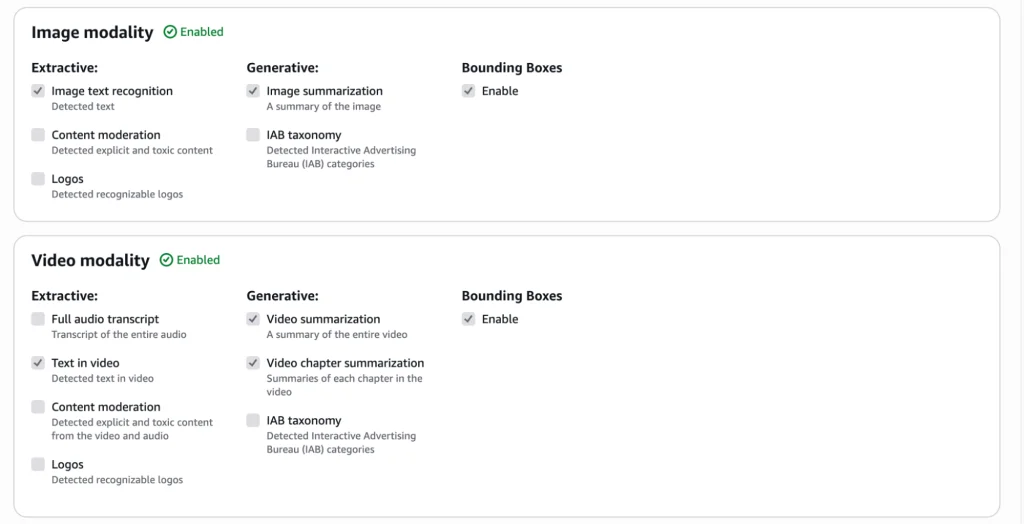The height and width of the screenshot is (524, 1024).
Task: Toggle Bounding Boxes Enable for Image modality
Action: 468,91
